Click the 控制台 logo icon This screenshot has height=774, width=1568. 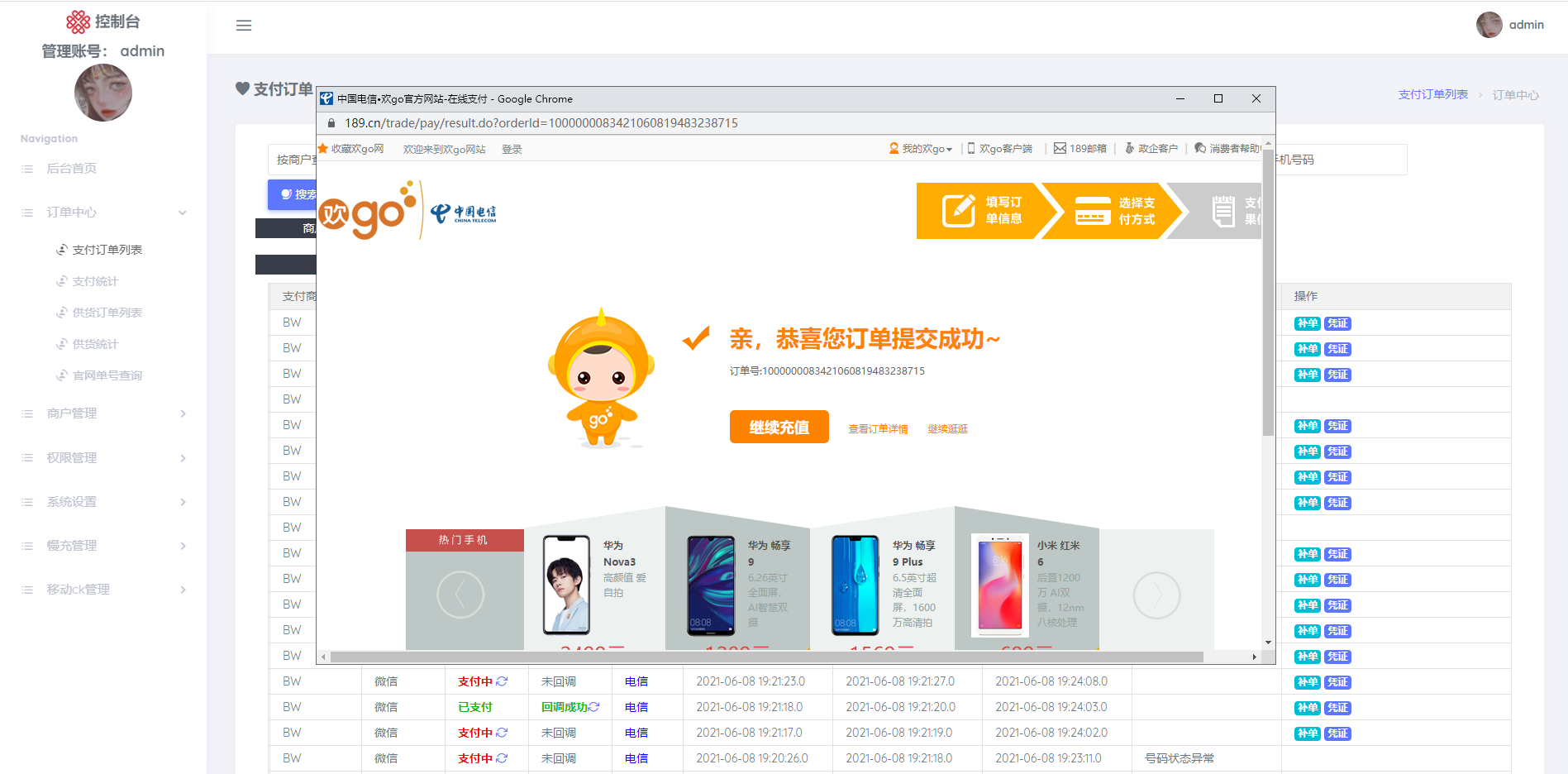[x=78, y=21]
